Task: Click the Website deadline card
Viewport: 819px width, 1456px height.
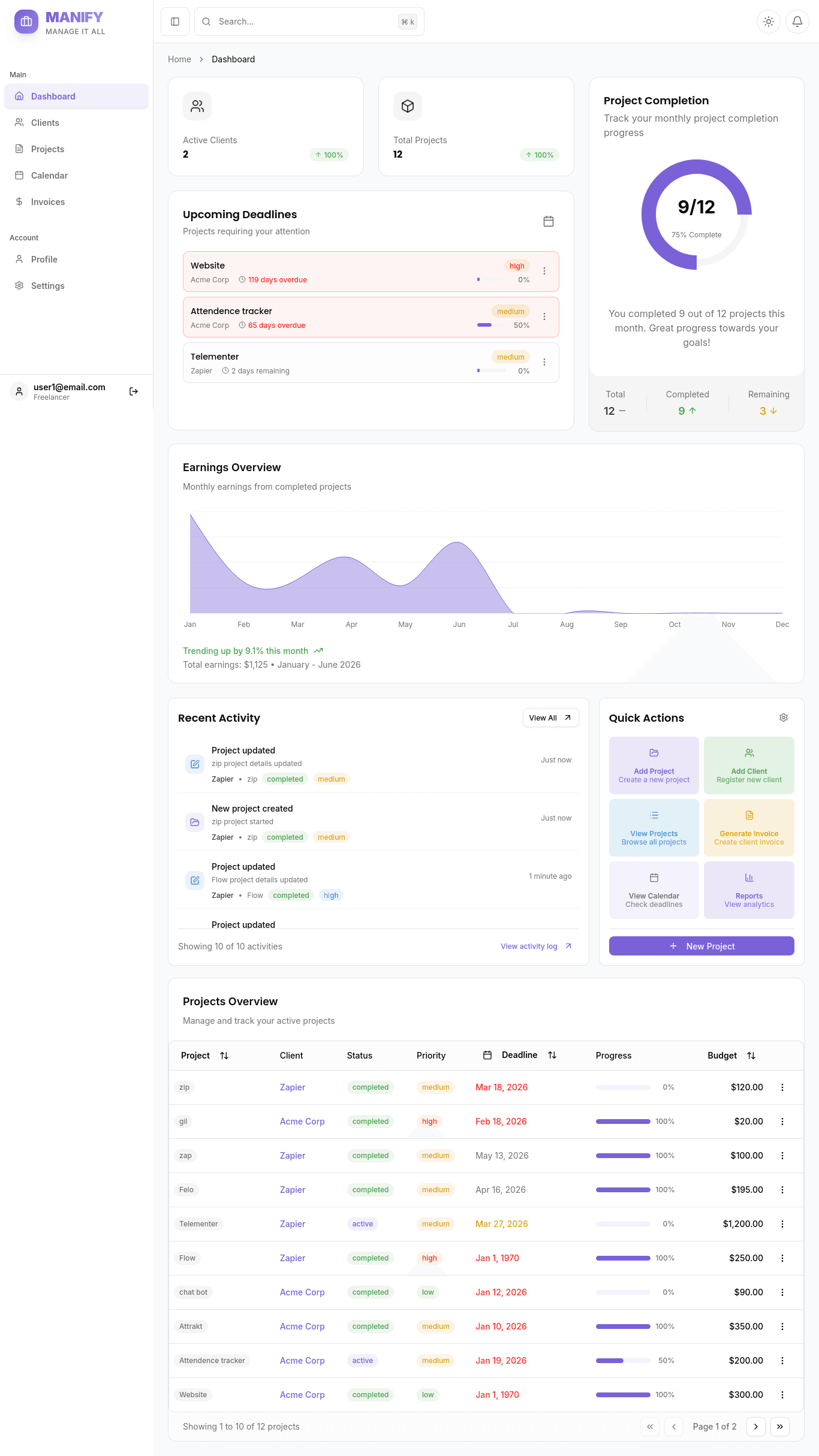Action: coord(371,272)
